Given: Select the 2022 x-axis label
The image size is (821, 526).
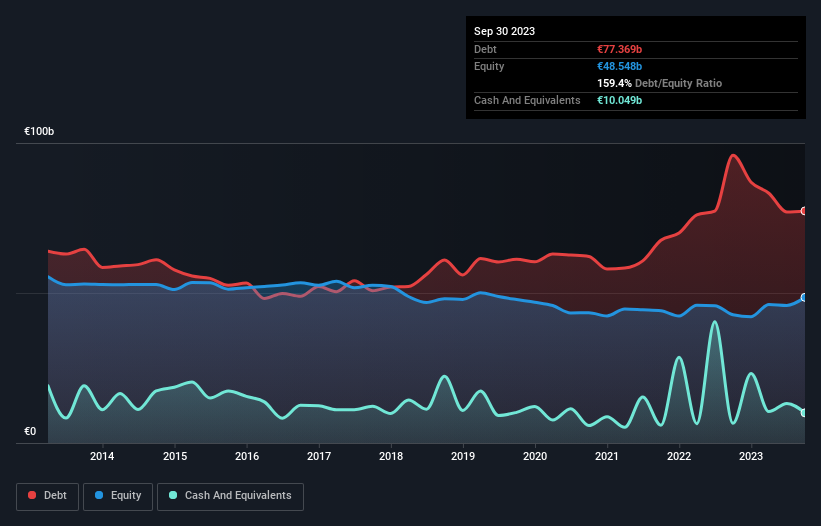Looking at the screenshot, I should [679, 456].
